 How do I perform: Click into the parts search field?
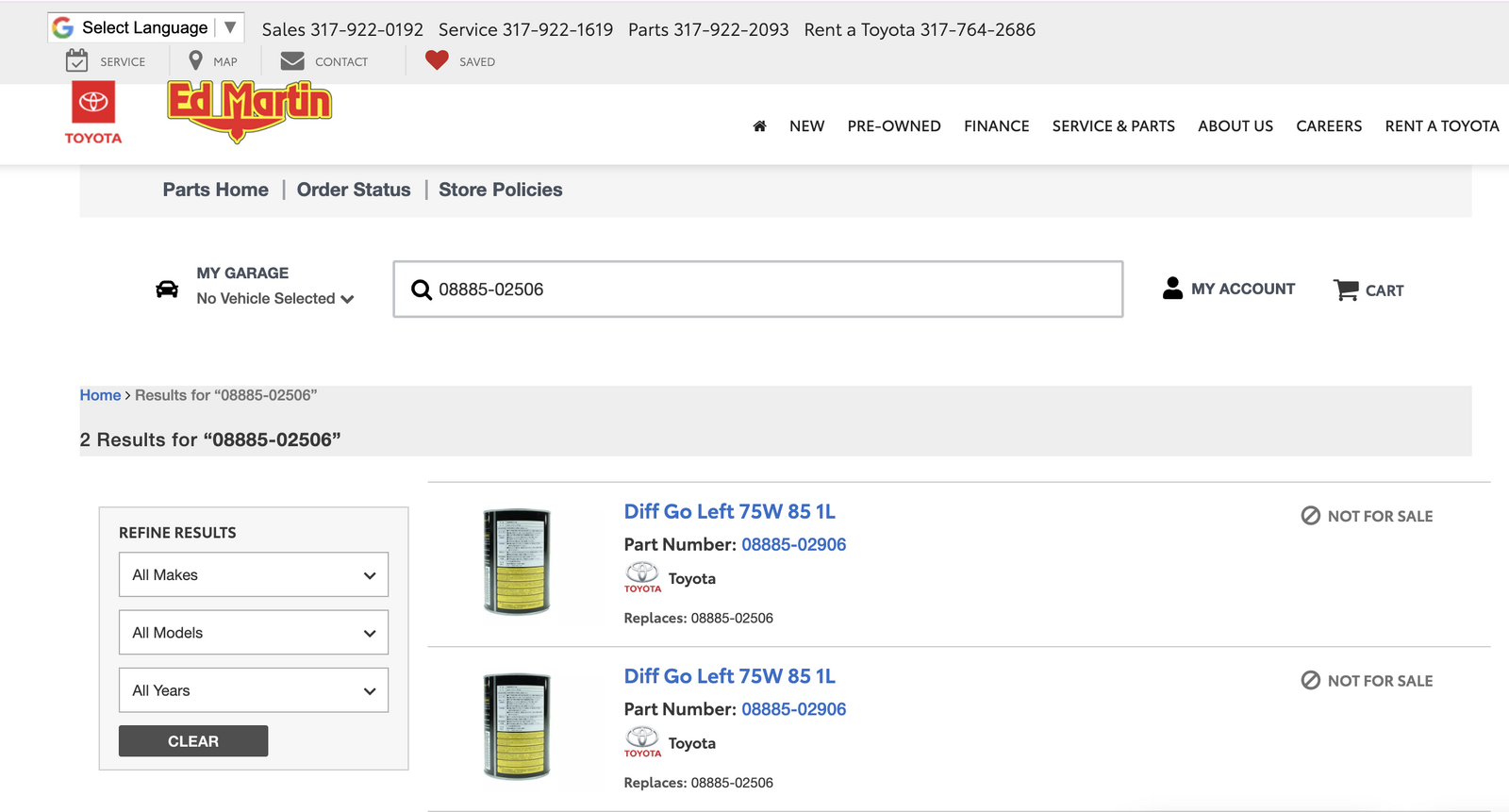(x=757, y=289)
